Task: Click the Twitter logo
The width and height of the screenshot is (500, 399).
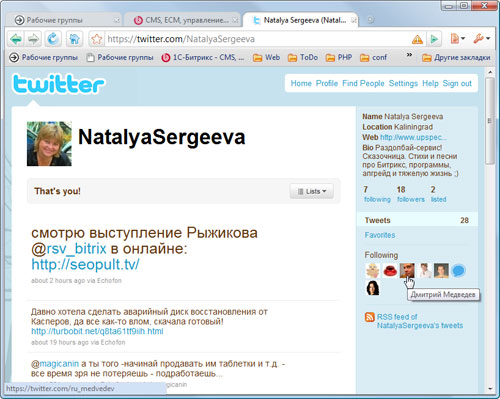Action: (59, 84)
